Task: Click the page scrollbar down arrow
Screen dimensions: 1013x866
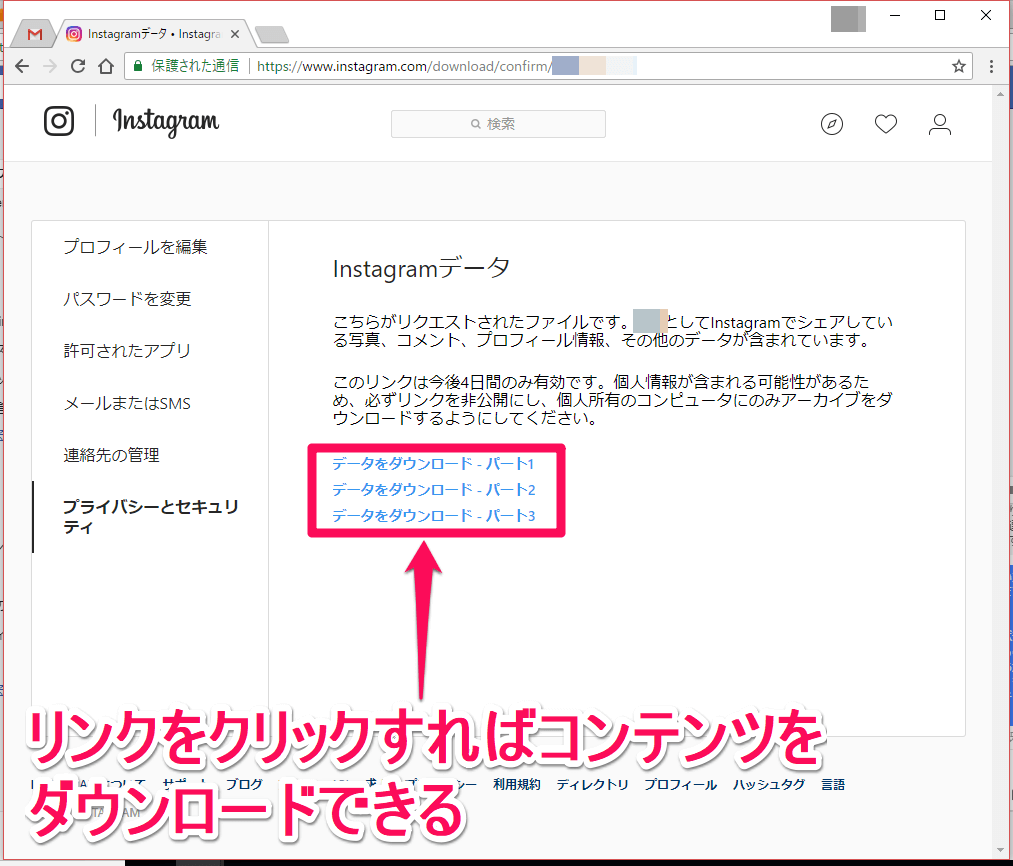Action: point(1001,851)
